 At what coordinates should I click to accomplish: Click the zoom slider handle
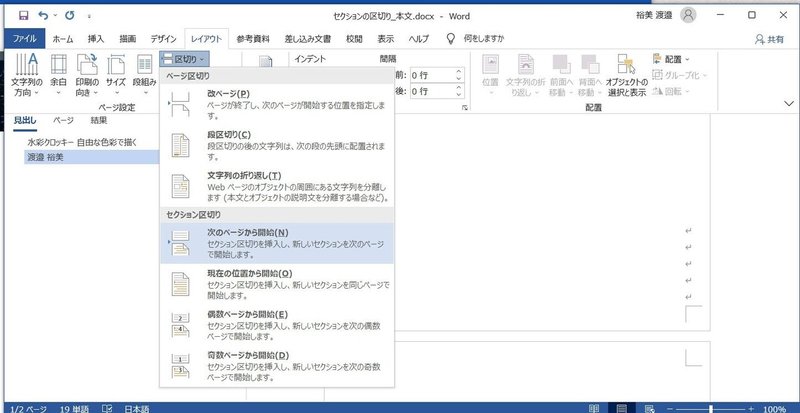click(711, 409)
